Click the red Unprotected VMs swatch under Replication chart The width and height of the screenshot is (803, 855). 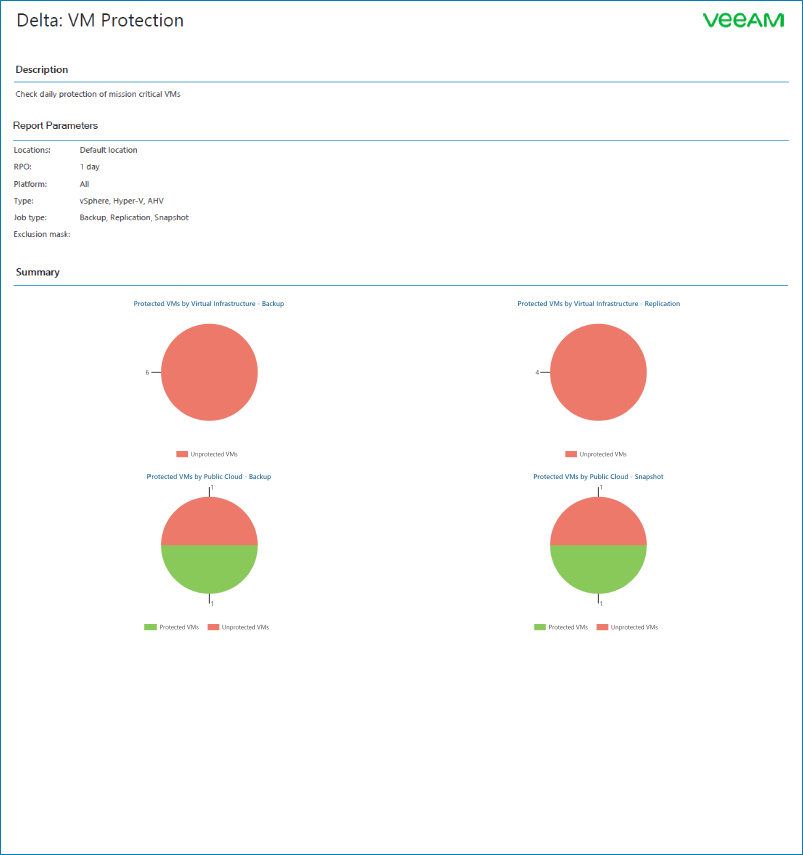[x=571, y=454]
